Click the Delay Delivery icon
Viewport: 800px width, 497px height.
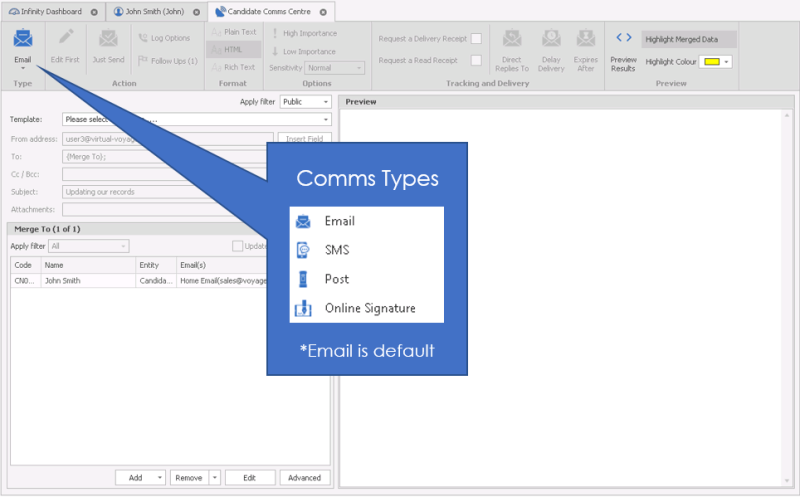point(551,42)
